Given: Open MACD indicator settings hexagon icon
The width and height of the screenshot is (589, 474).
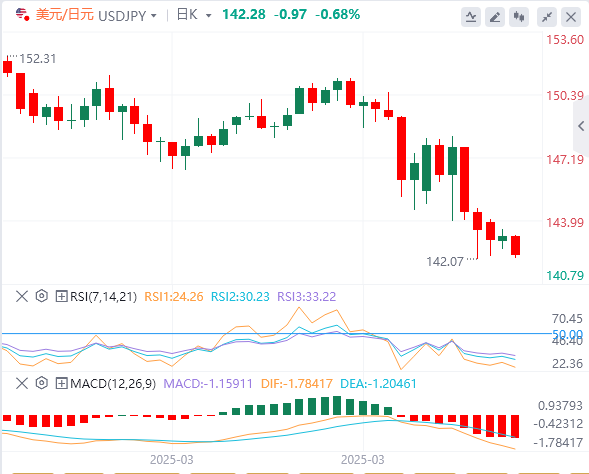Looking at the screenshot, I should click(x=42, y=383).
